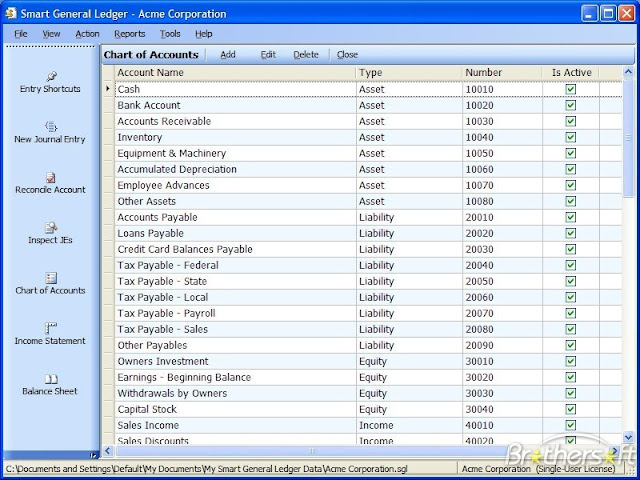Select the Withdrawals by Owners row

pos(369,393)
